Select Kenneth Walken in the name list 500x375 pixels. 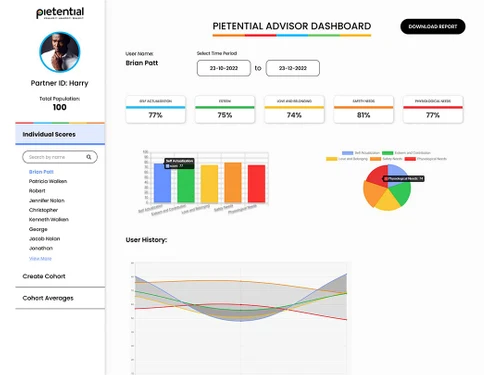coord(49,219)
